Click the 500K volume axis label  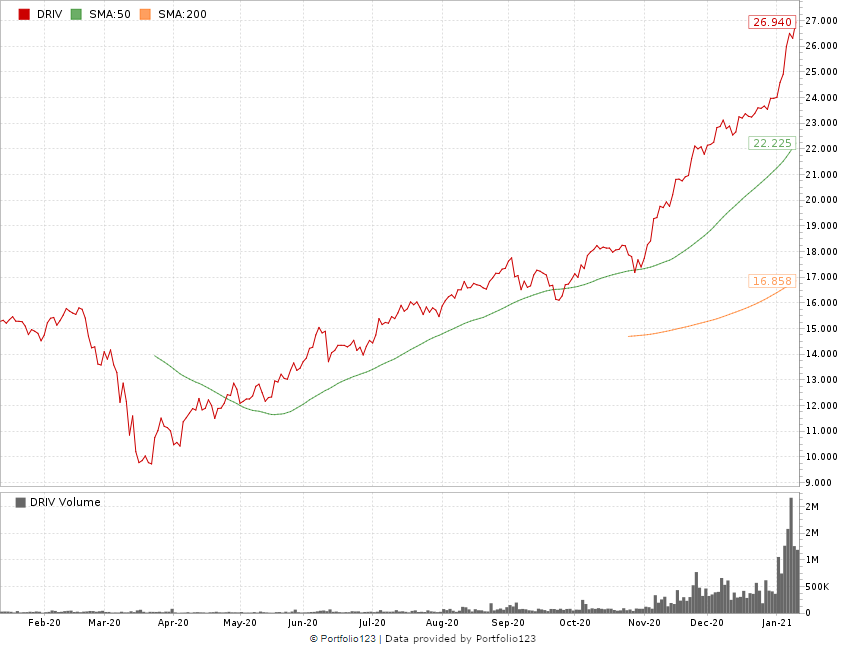click(x=818, y=586)
